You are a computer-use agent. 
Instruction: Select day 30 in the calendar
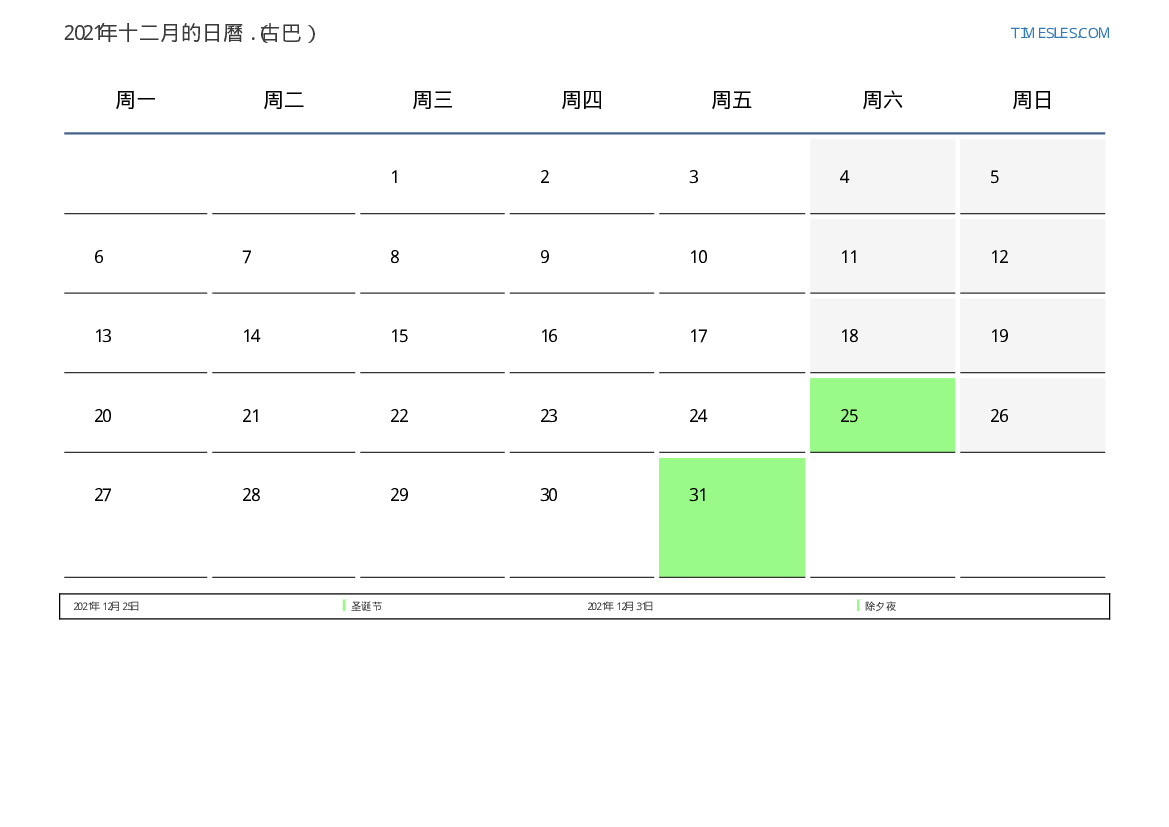(x=582, y=518)
